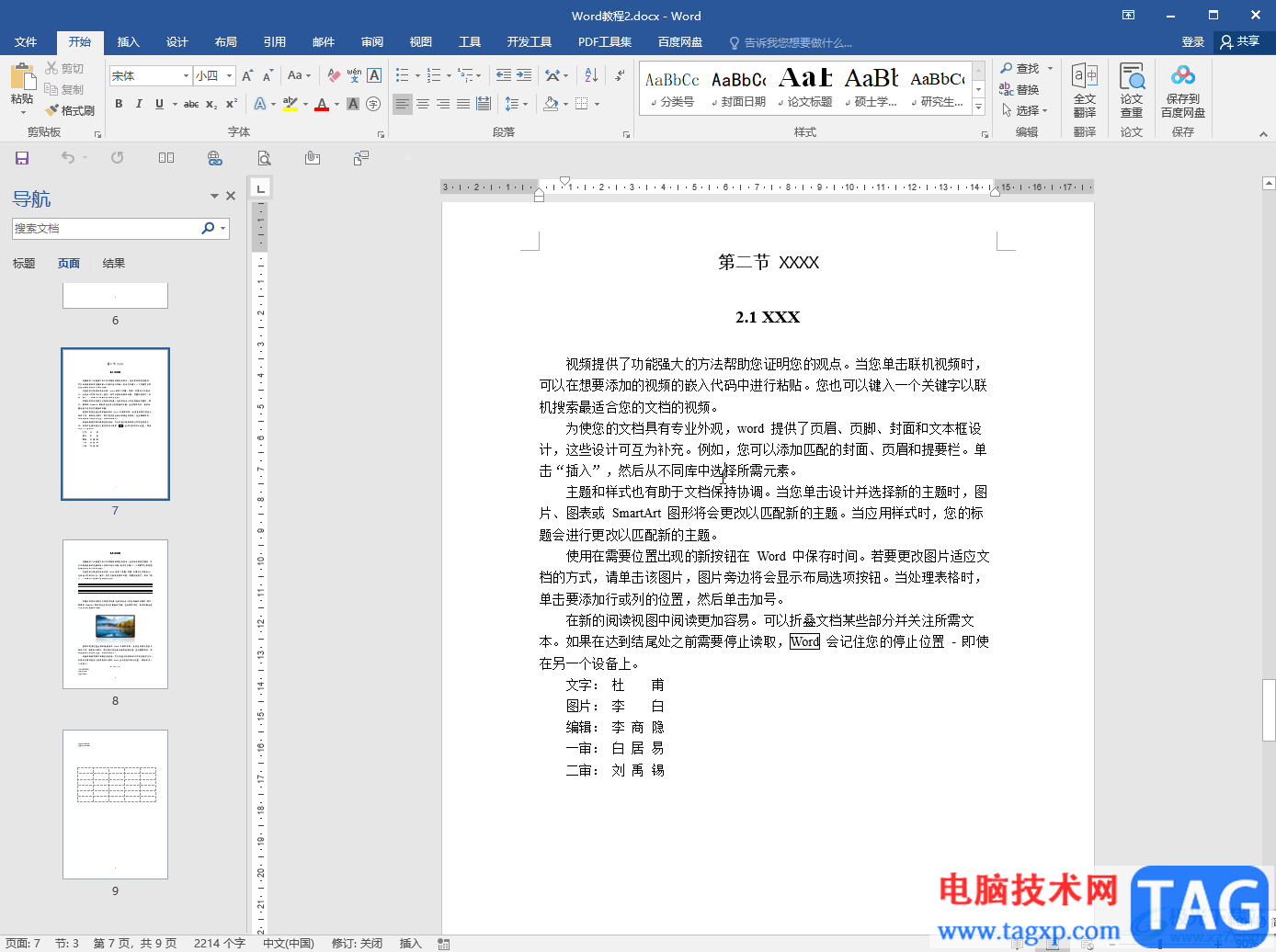Open the phonetic guide (wén) tool
The image size is (1276, 952).
(354, 75)
